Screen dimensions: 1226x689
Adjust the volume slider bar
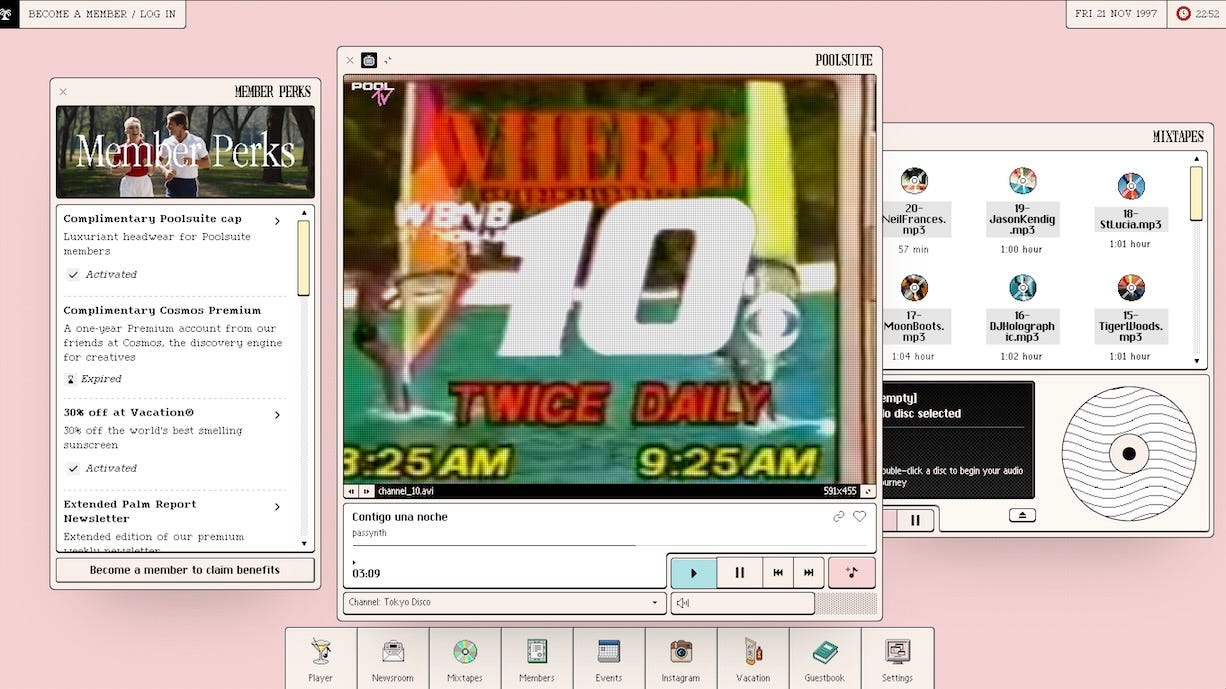[744, 603]
